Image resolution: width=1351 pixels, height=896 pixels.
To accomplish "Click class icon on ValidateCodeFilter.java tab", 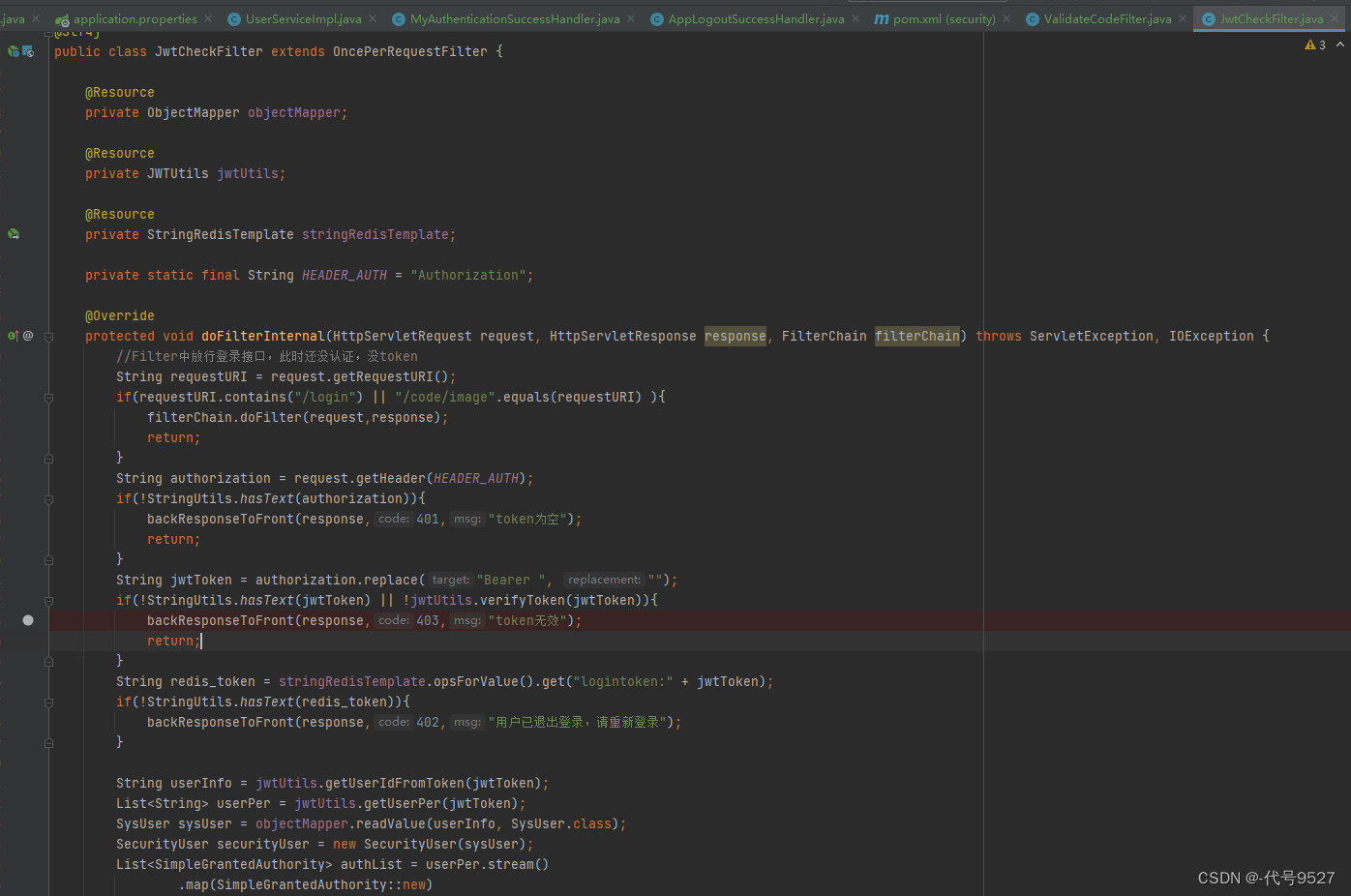I will 1033,19.
